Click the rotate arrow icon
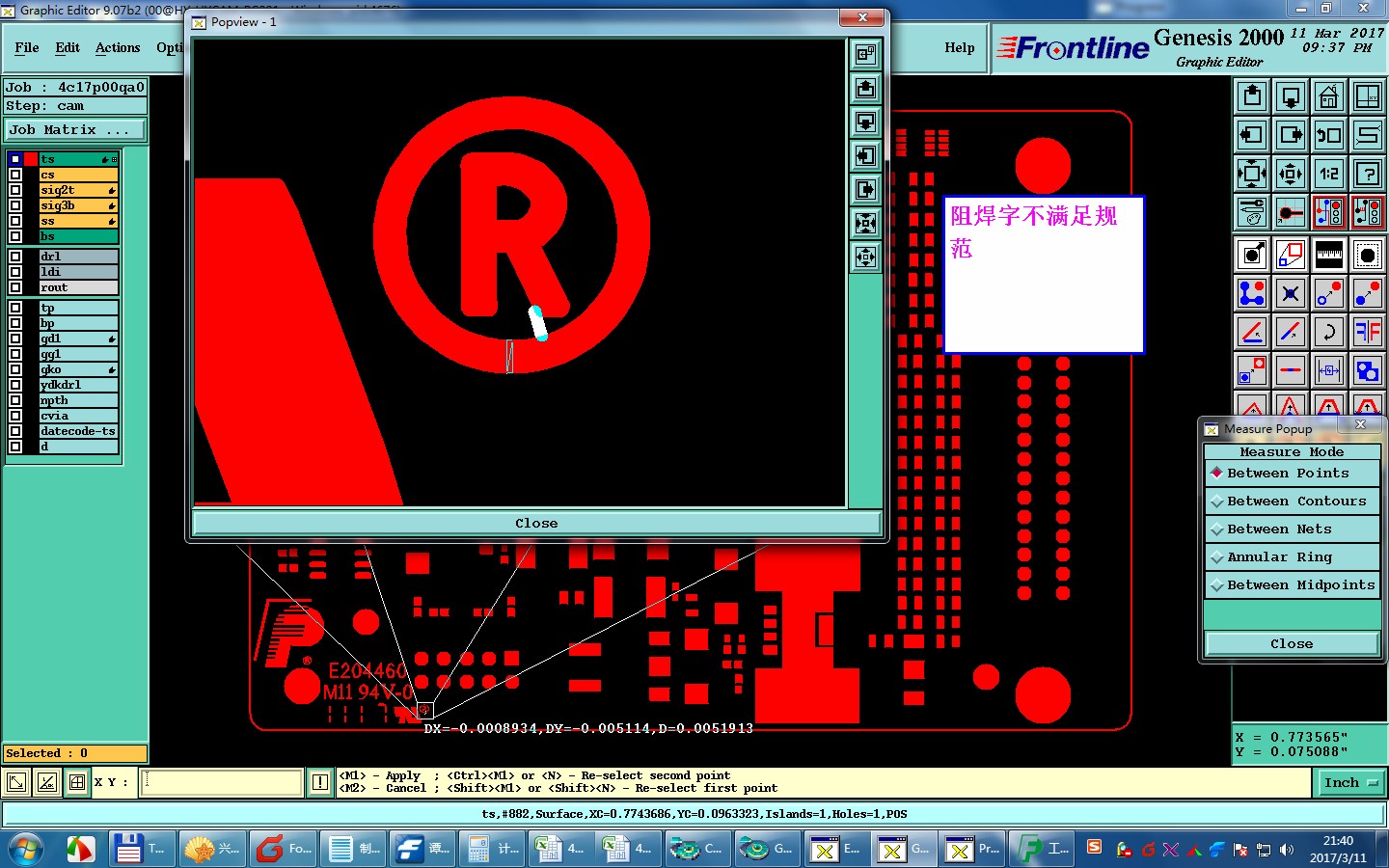This screenshot has width=1389, height=868. (1329, 332)
